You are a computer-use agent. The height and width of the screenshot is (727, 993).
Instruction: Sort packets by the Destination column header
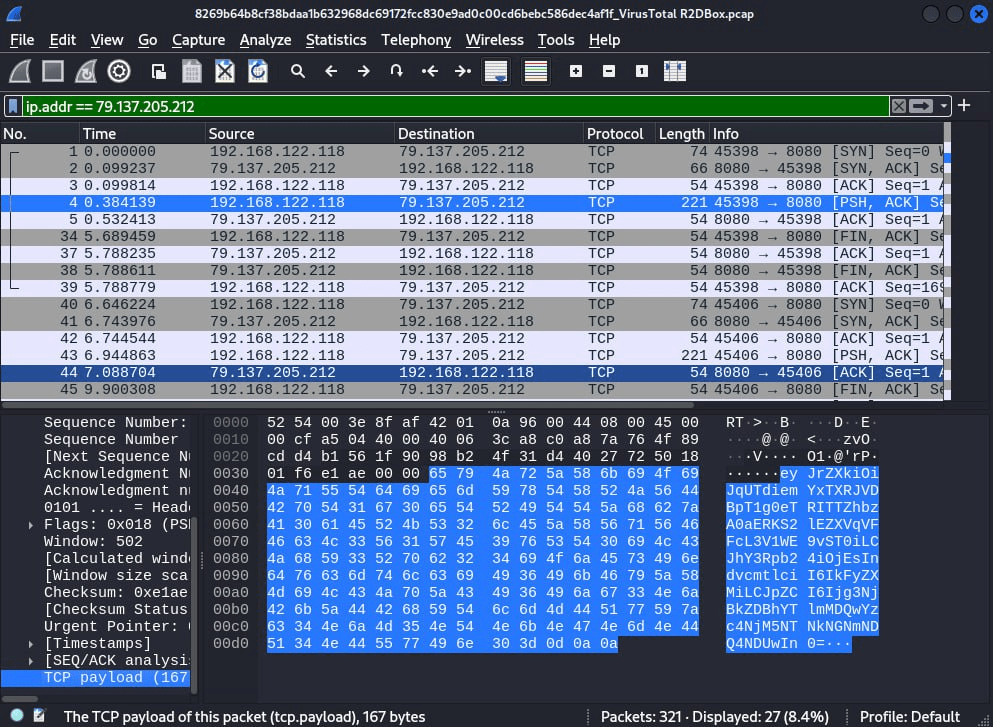(x=489, y=134)
